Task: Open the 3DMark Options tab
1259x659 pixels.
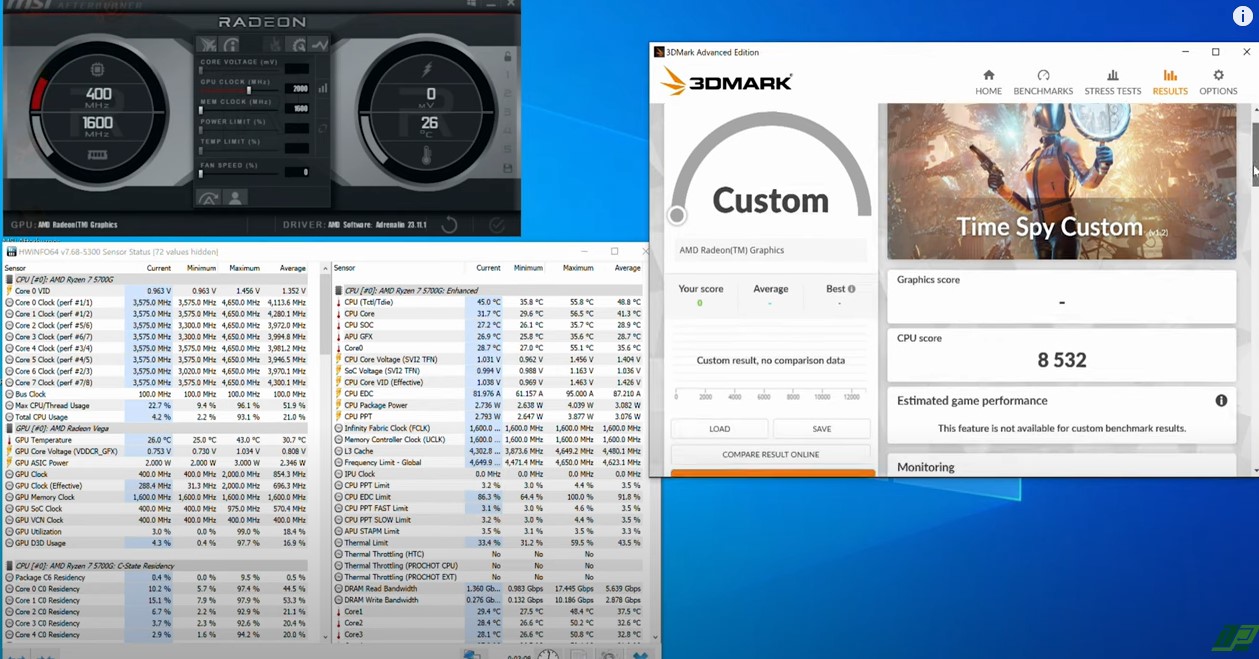Action: click(x=1218, y=82)
